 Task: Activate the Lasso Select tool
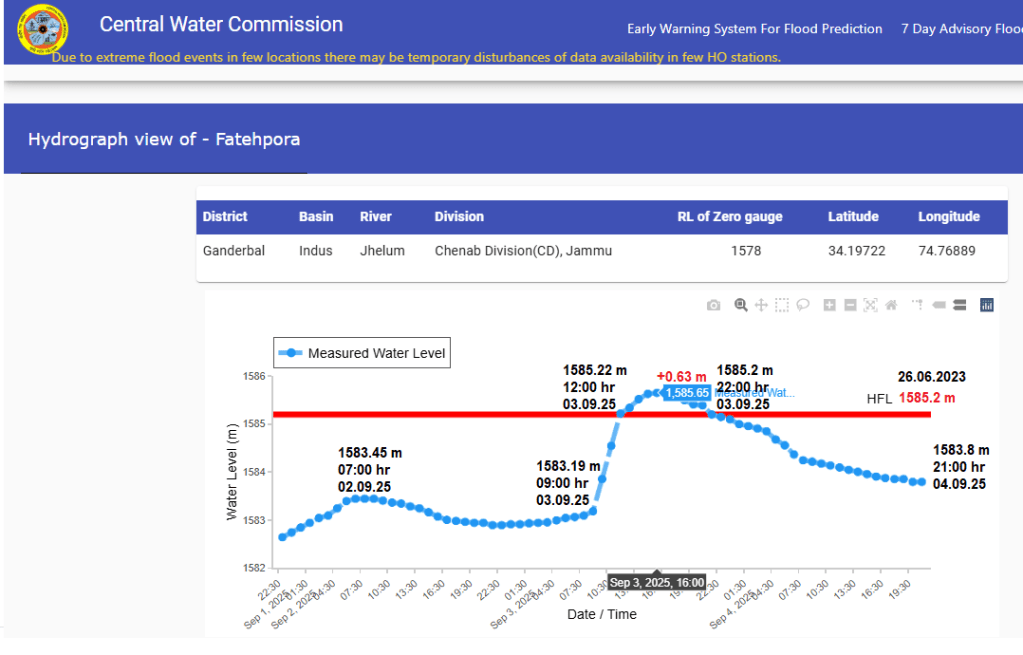802,305
